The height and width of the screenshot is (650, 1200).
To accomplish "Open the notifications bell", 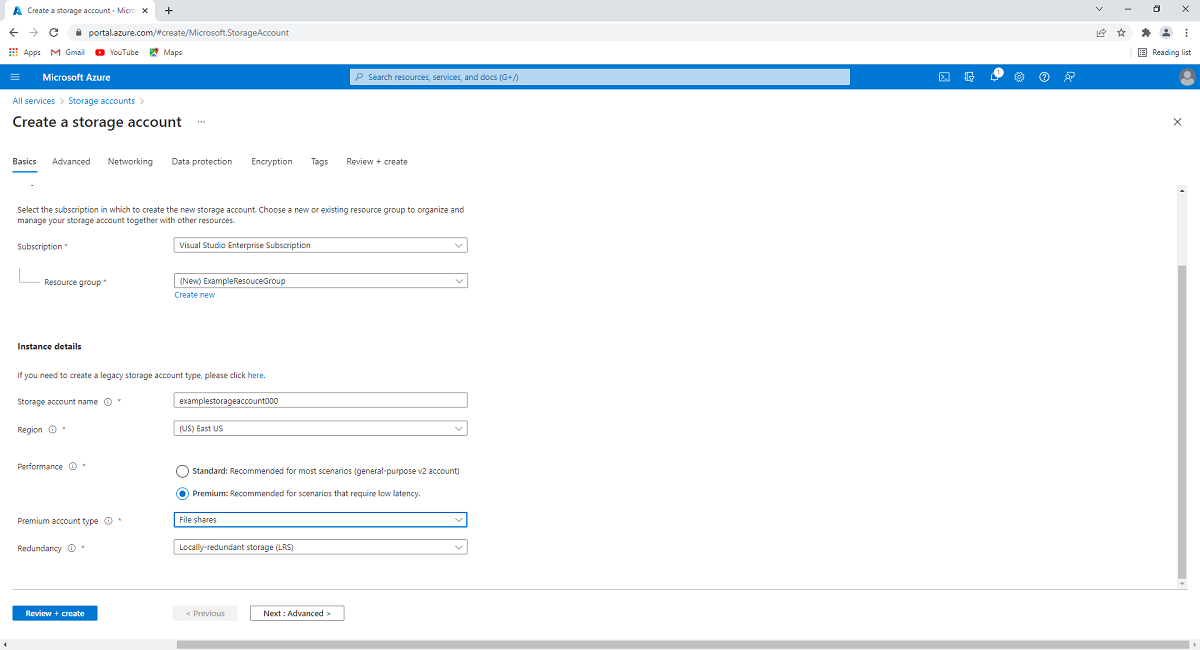I will tap(995, 77).
